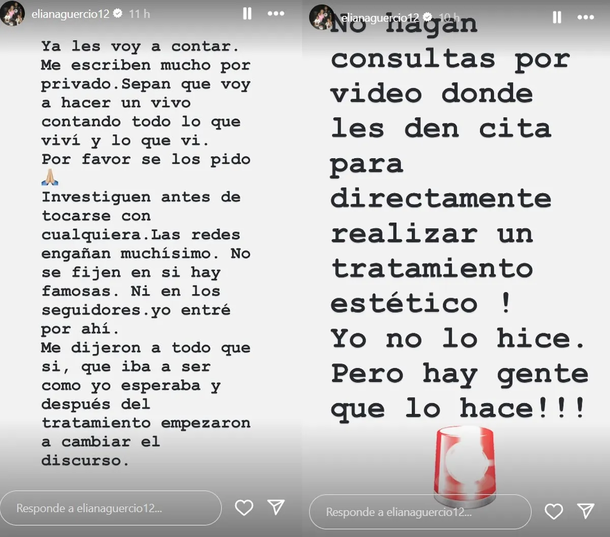Like the right story with heart icon
The width and height of the screenshot is (610, 537).
[554, 511]
